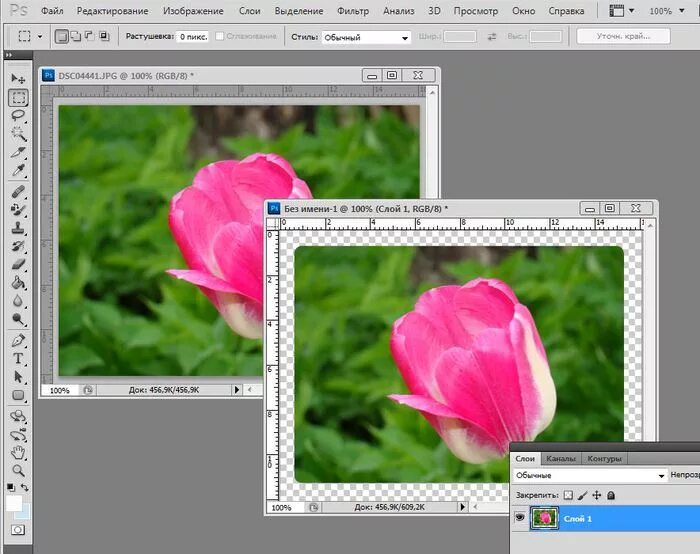The width and height of the screenshot is (700, 554).
Task: Reset default foreground and background colors
Action: click(x=11, y=487)
